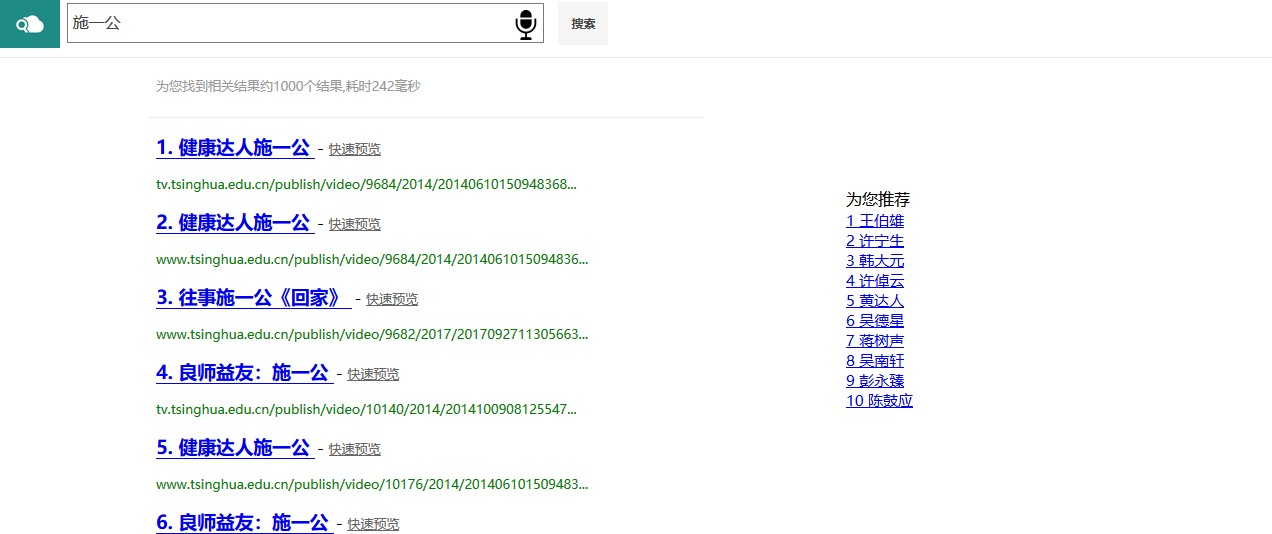Click the 为您推荐 heading text
The height and width of the screenshot is (534, 1272).
(878, 199)
